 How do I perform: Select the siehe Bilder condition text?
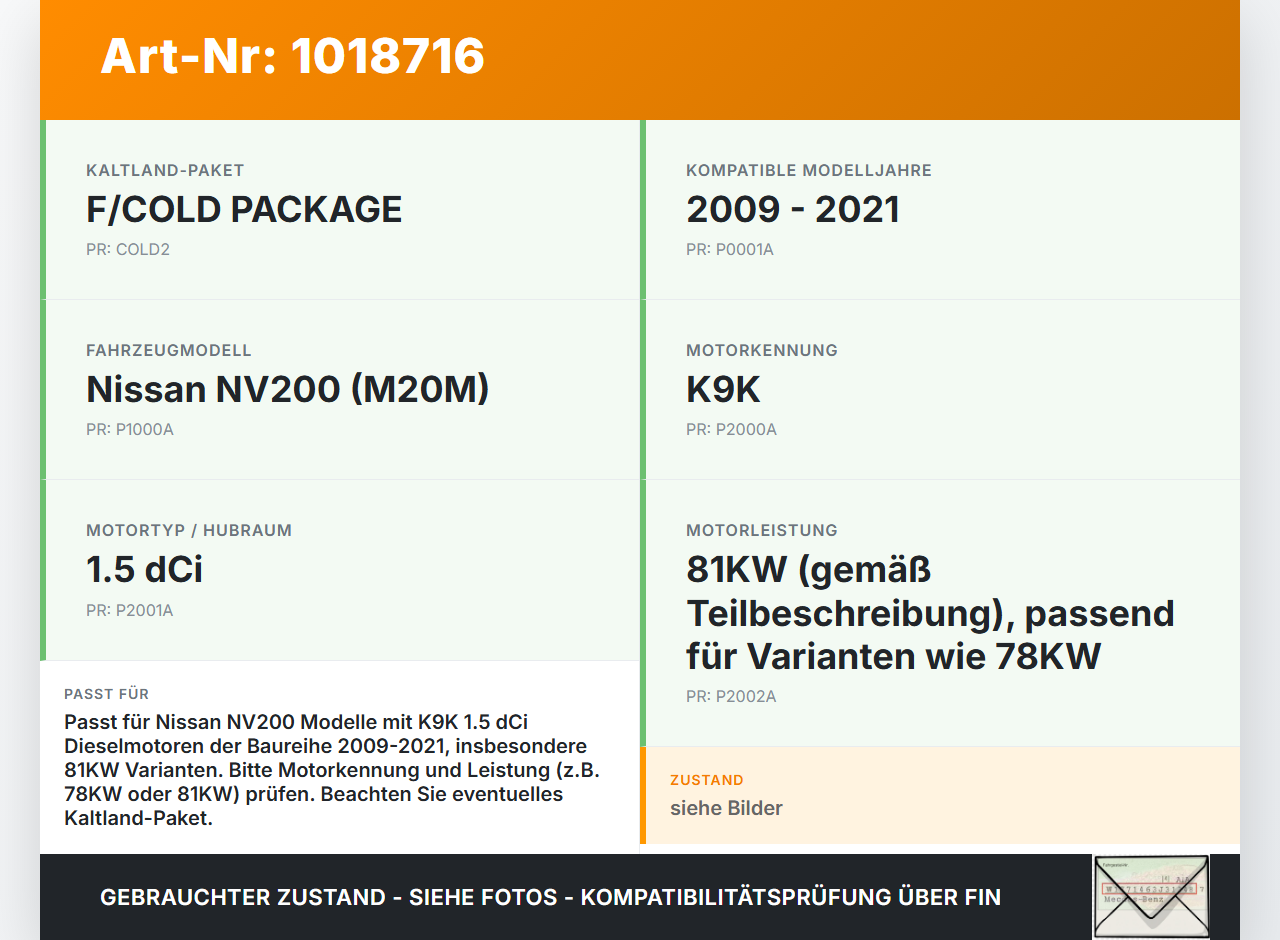coord(726,808)
